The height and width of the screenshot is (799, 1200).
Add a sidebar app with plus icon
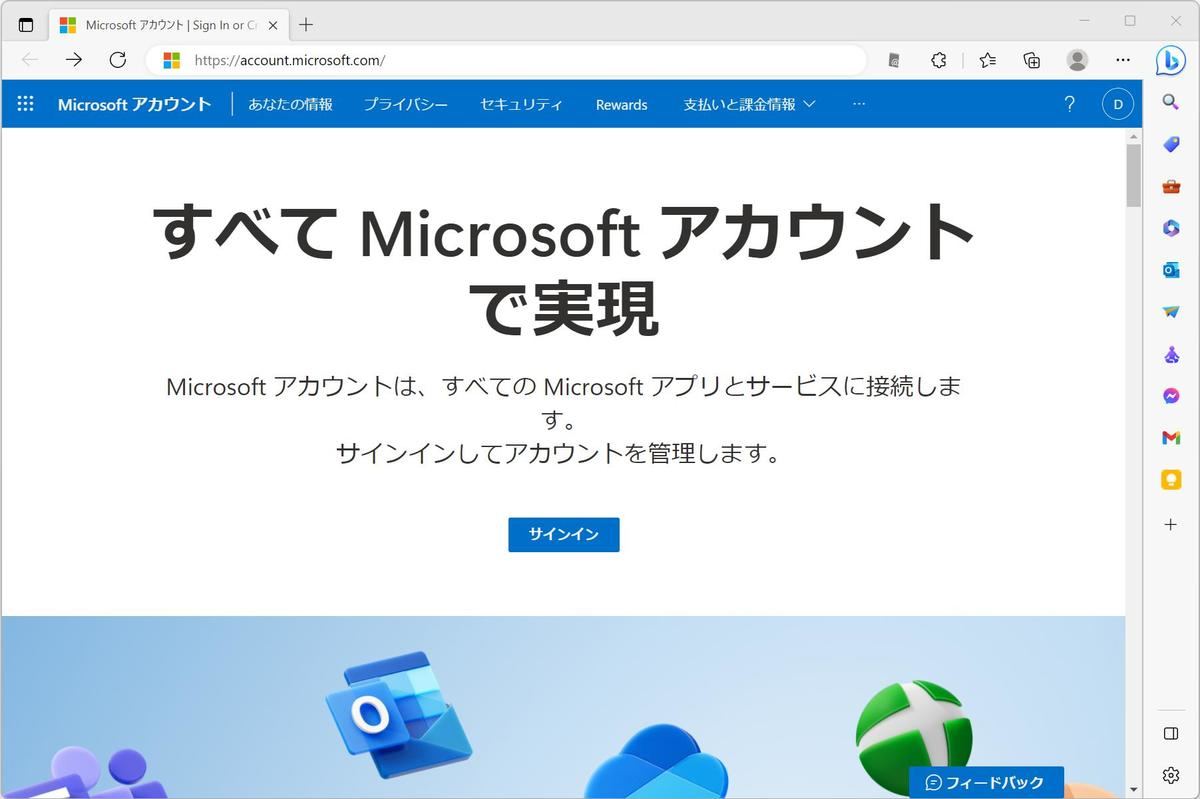tap(1171, 524)
